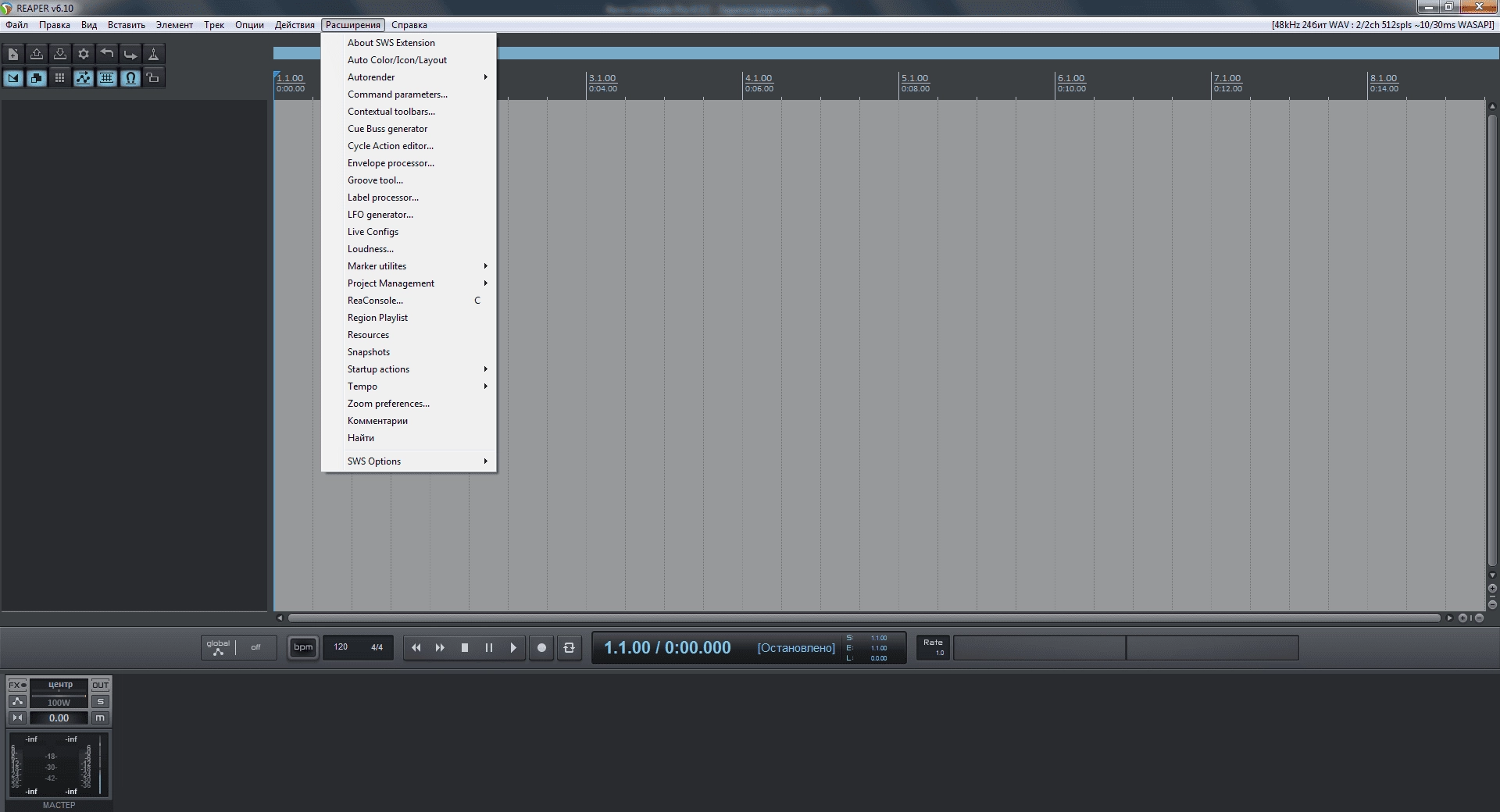Viewport: 1500px width, 812px height.
Task: Open the Справка menu
Action: (409, 25)
